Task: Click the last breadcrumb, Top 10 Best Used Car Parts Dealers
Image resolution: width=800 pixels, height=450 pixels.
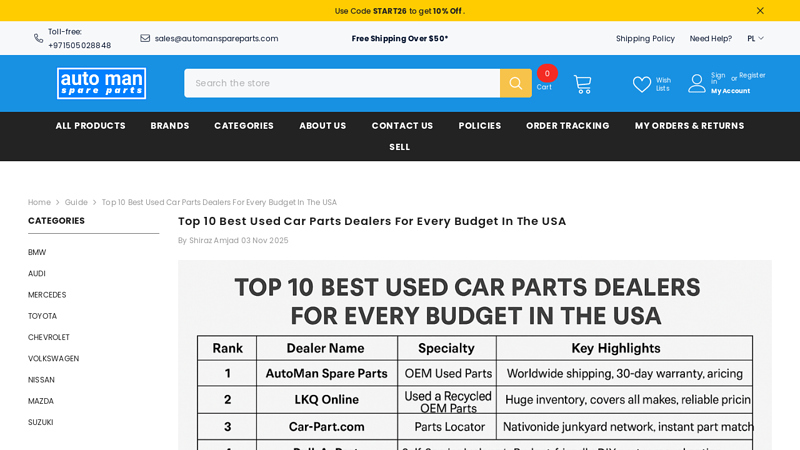Action: [x=219, y=202]
